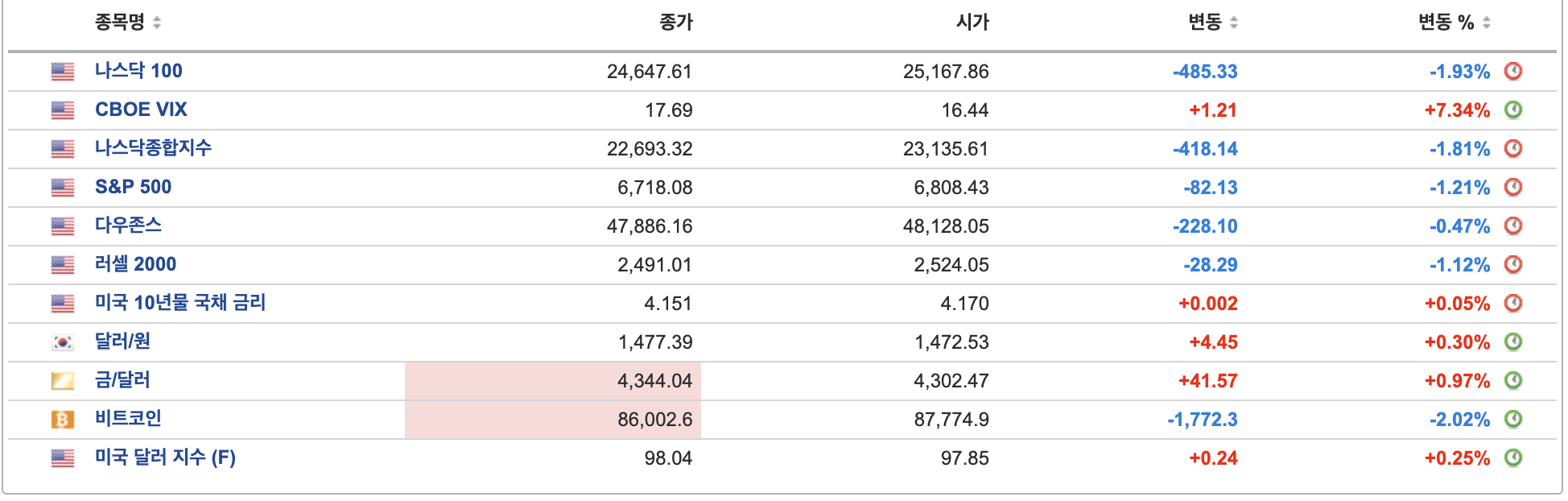Open the 러셀 2000 index link

point(135,264)
